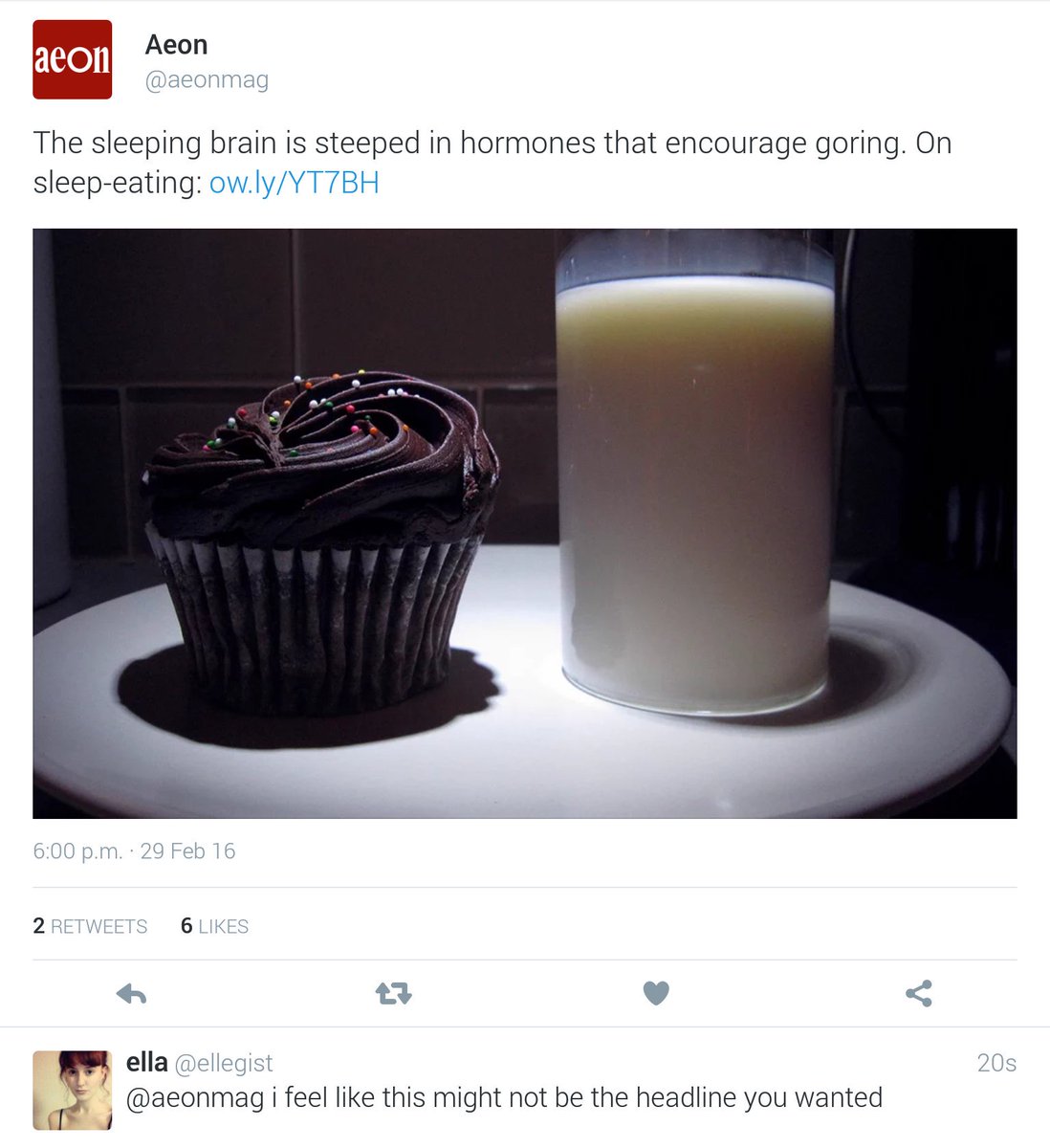Viewport: 1050px width, 1148px height.
Task: Like the tweet with heart icon
Action: point(656,994)
